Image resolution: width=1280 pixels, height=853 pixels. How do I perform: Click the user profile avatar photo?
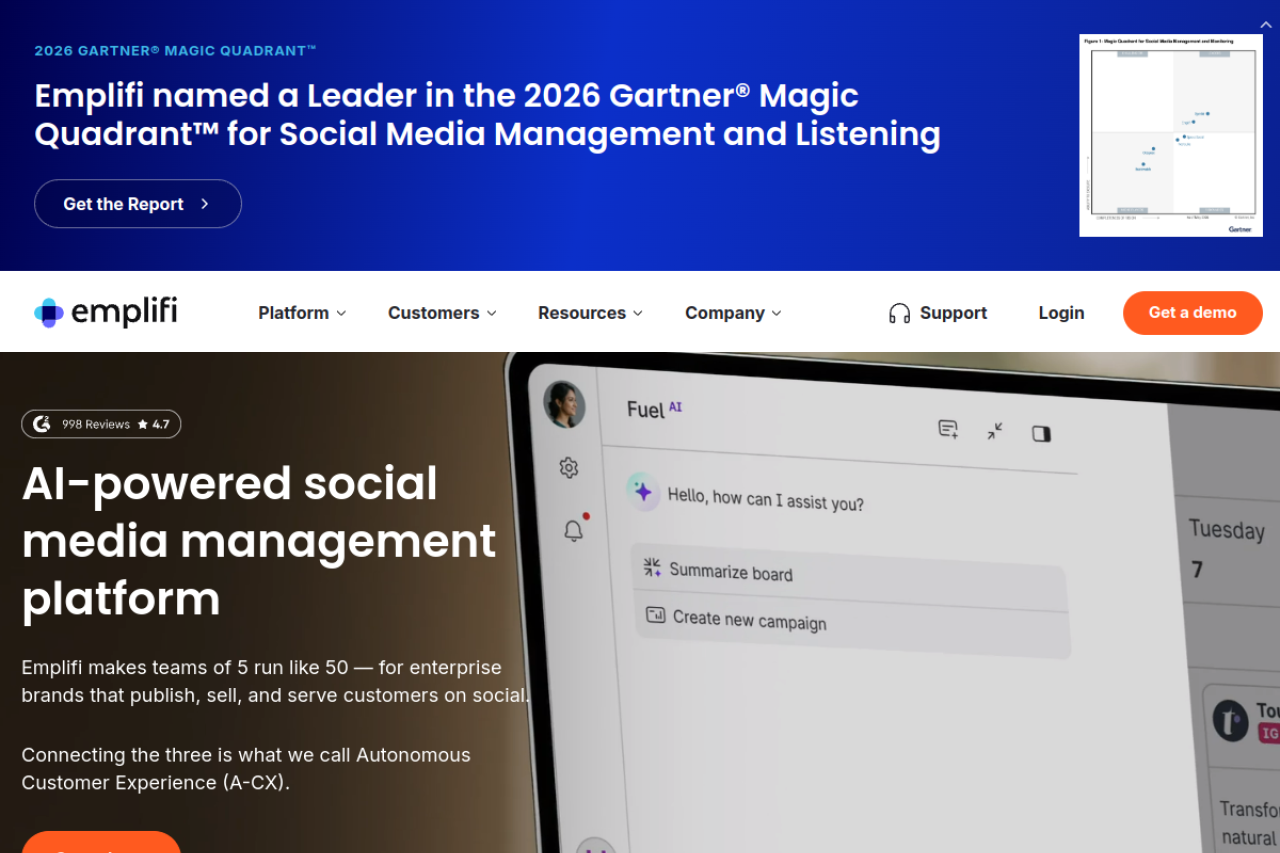564,404
